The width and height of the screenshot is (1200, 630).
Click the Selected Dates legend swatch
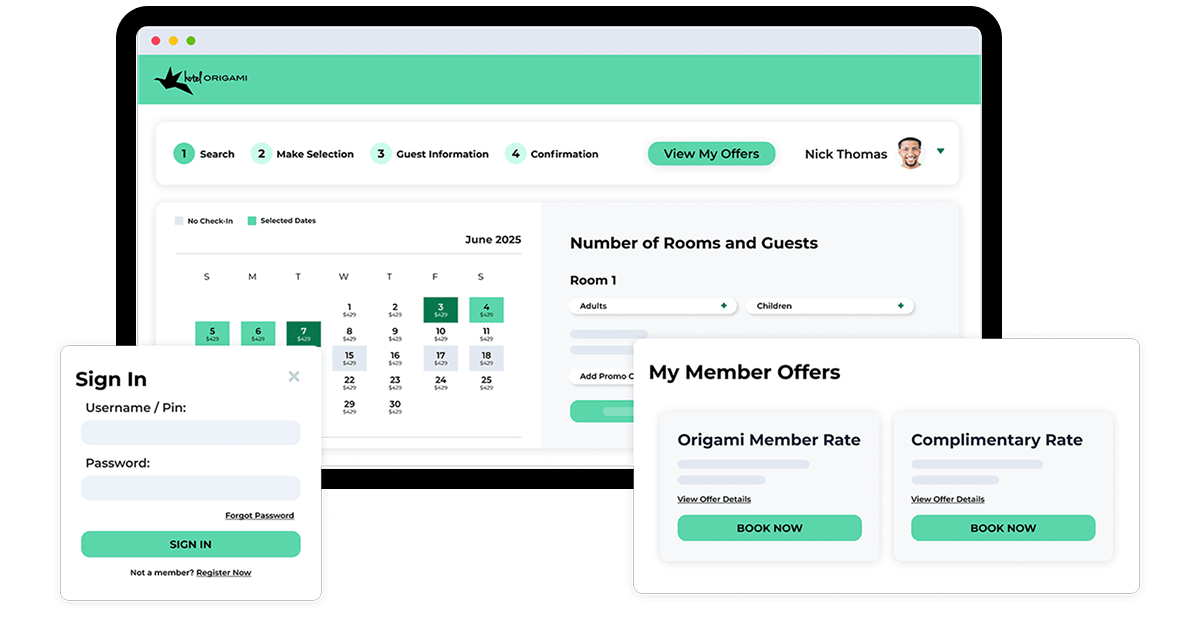(x=252, y=221)
